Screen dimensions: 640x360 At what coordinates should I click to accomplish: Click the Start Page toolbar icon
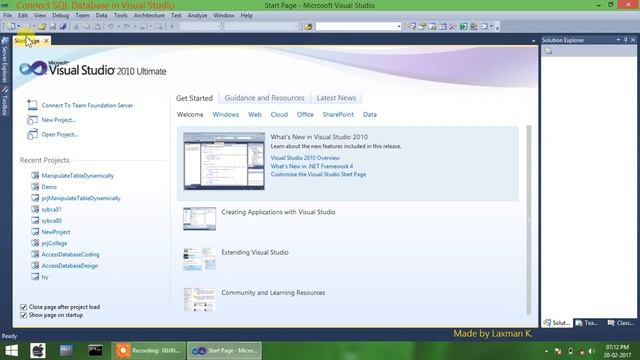[x=463, y=27]
